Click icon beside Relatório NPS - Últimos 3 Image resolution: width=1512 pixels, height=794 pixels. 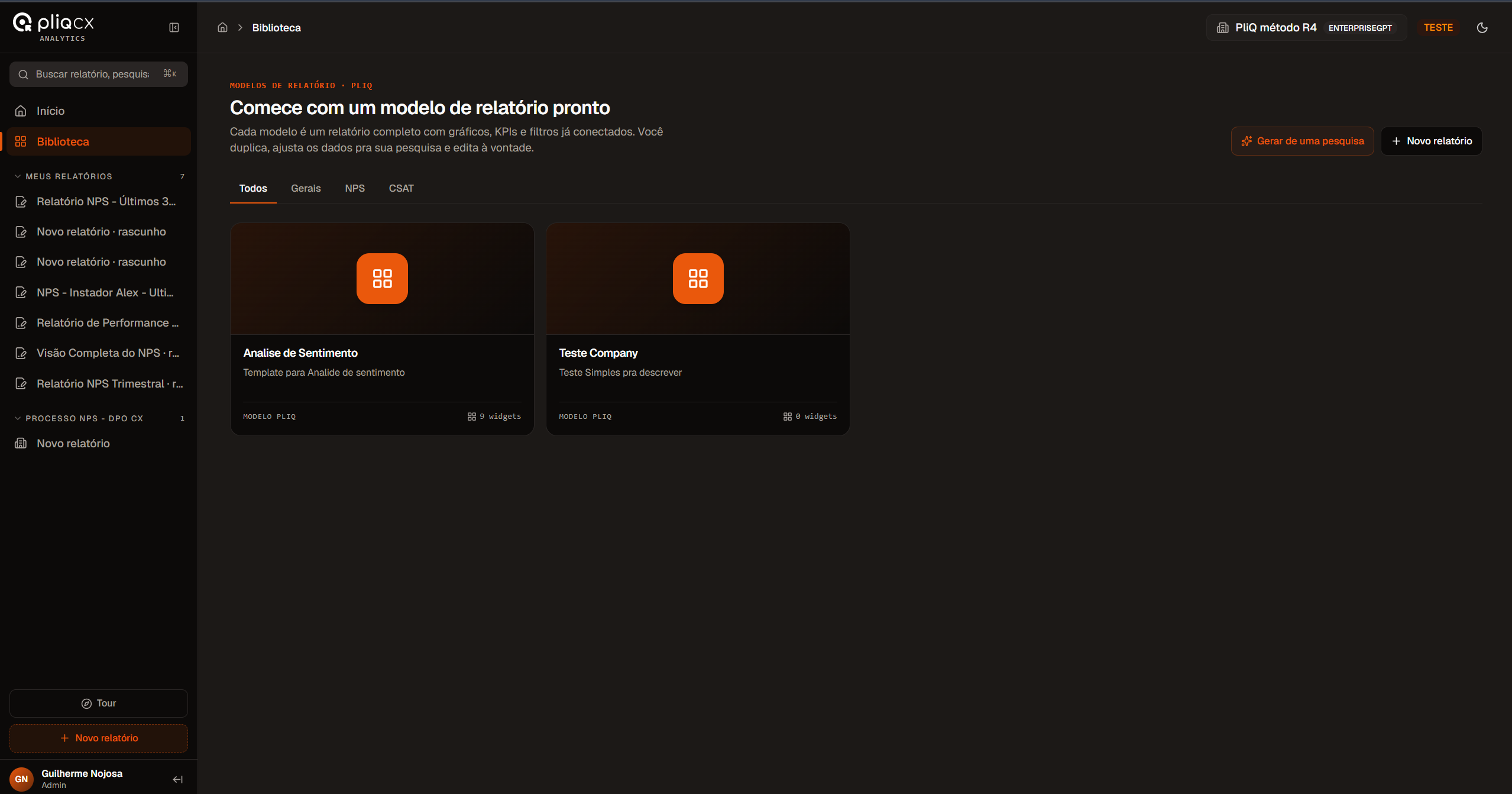pos(21,202)
